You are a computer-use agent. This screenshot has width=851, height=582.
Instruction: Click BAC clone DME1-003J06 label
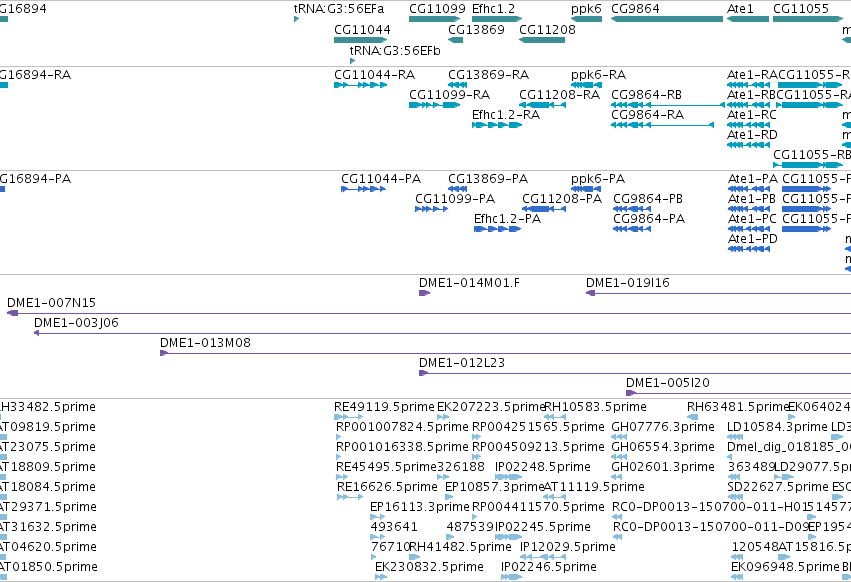(x=76, y=323)
